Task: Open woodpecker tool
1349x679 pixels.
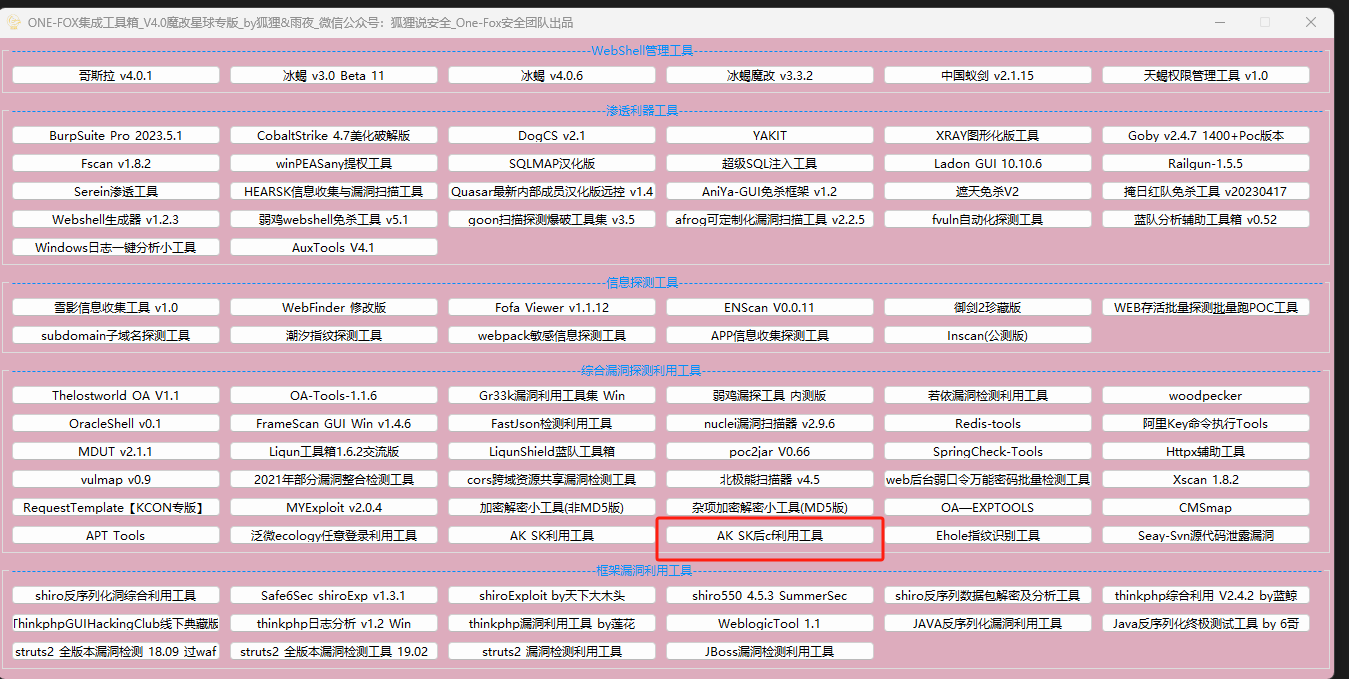Action: [1206, 395]
